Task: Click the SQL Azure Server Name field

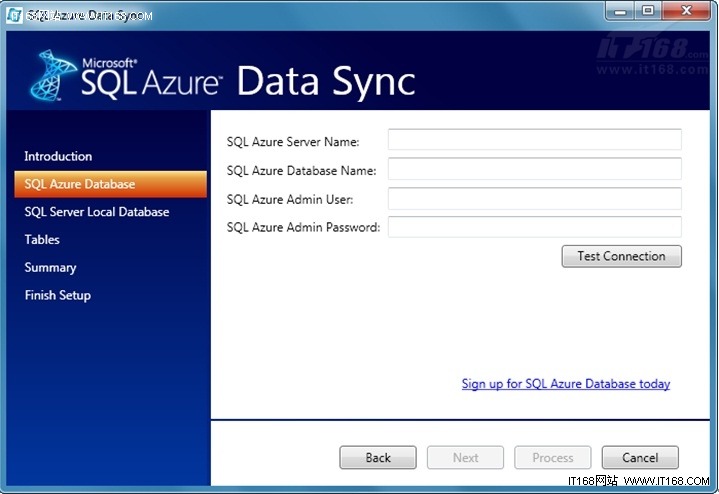Action: click(535, 139)
